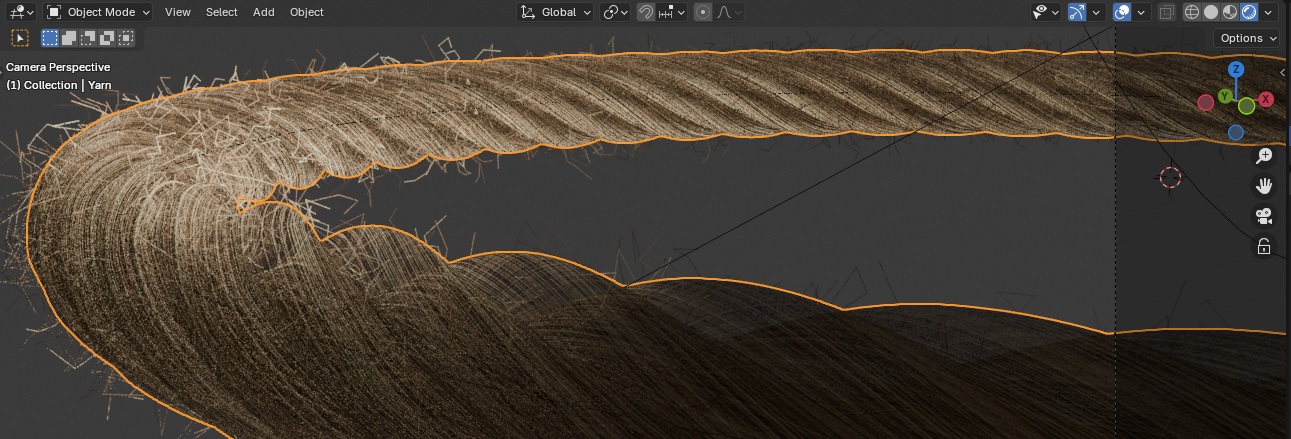Click the negative X axis gizmo circle
The width and height of the screenshot is (1291, 439).
(x=1206, y=102)
